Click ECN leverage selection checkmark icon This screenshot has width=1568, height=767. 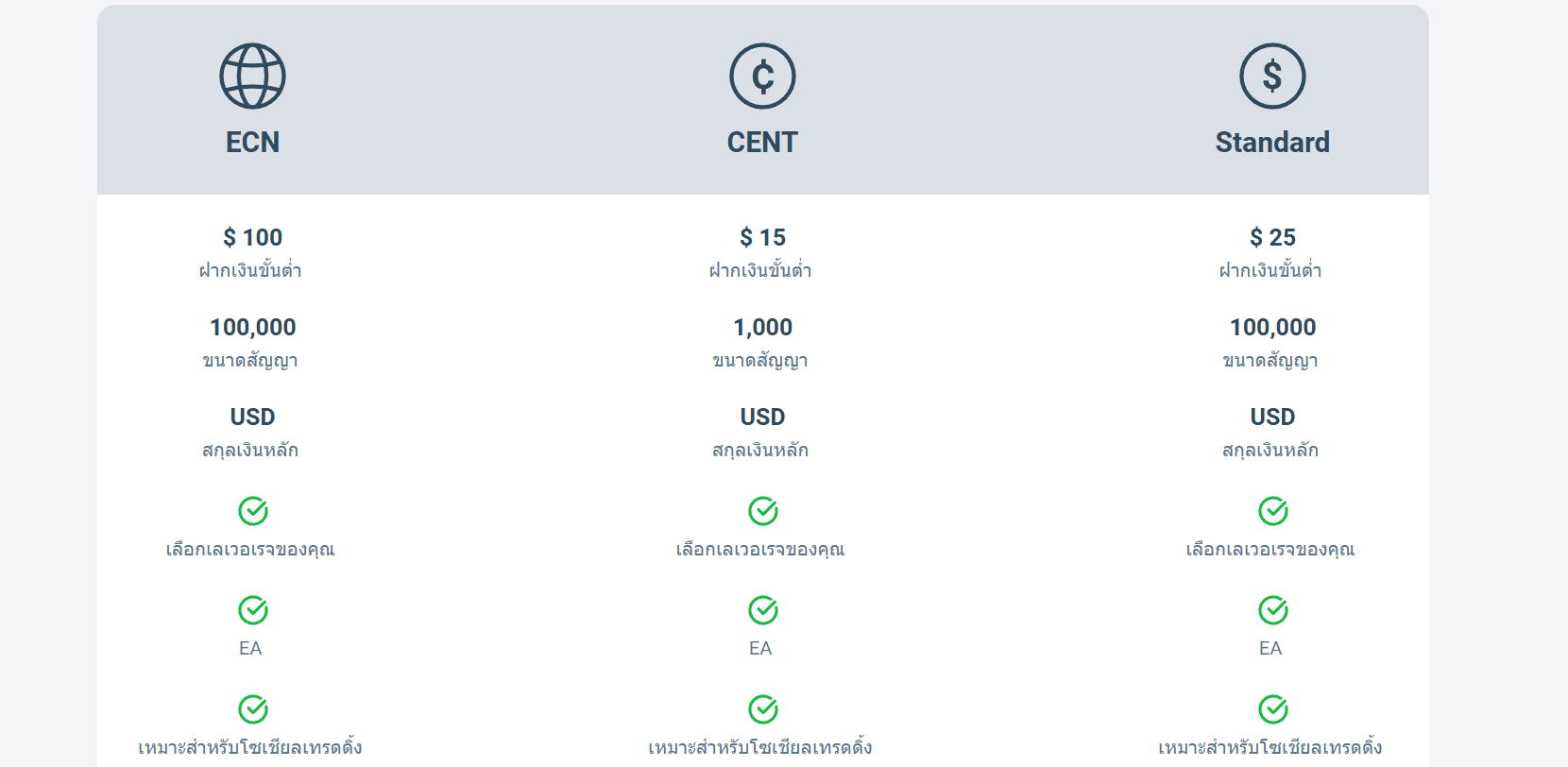pos(253,511)
